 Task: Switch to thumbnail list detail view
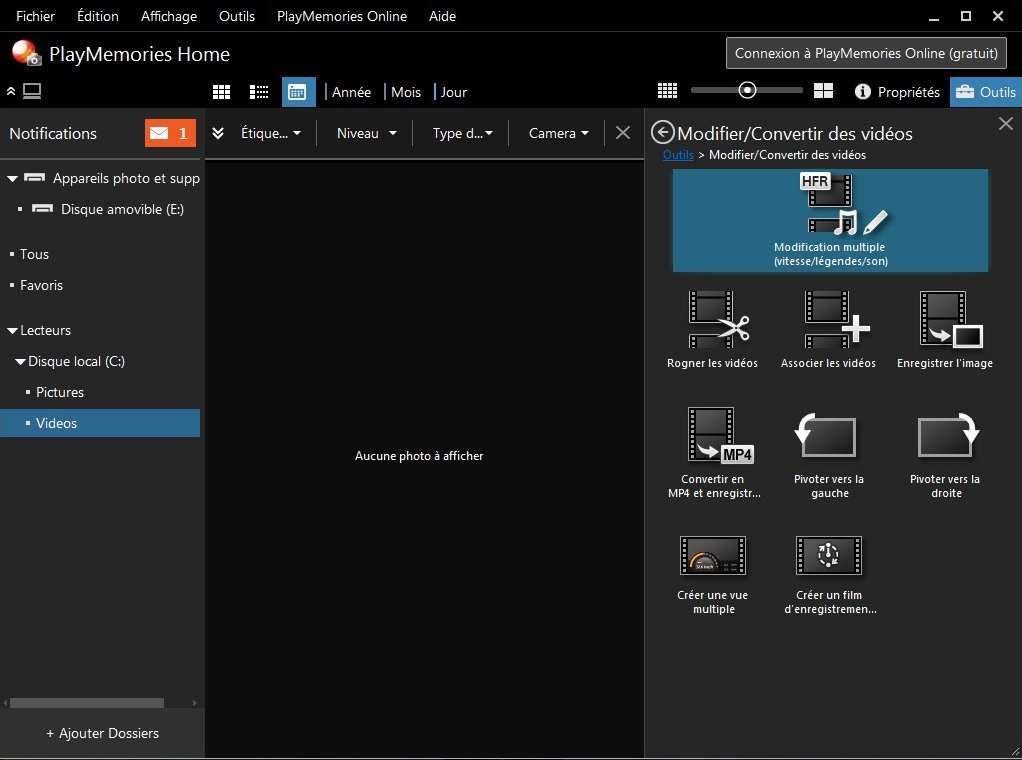pyautogui.click(x=259, y=92)
